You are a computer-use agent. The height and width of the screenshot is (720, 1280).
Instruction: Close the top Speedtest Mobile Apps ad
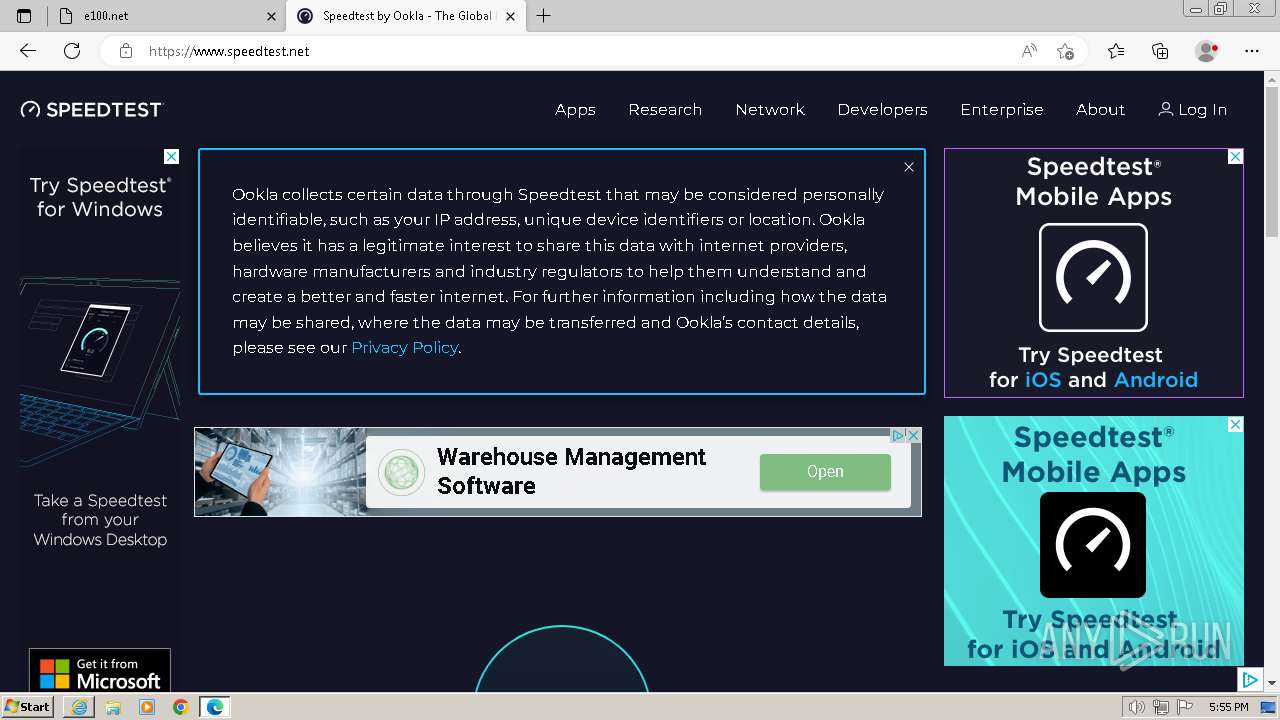click(1235, 157)
